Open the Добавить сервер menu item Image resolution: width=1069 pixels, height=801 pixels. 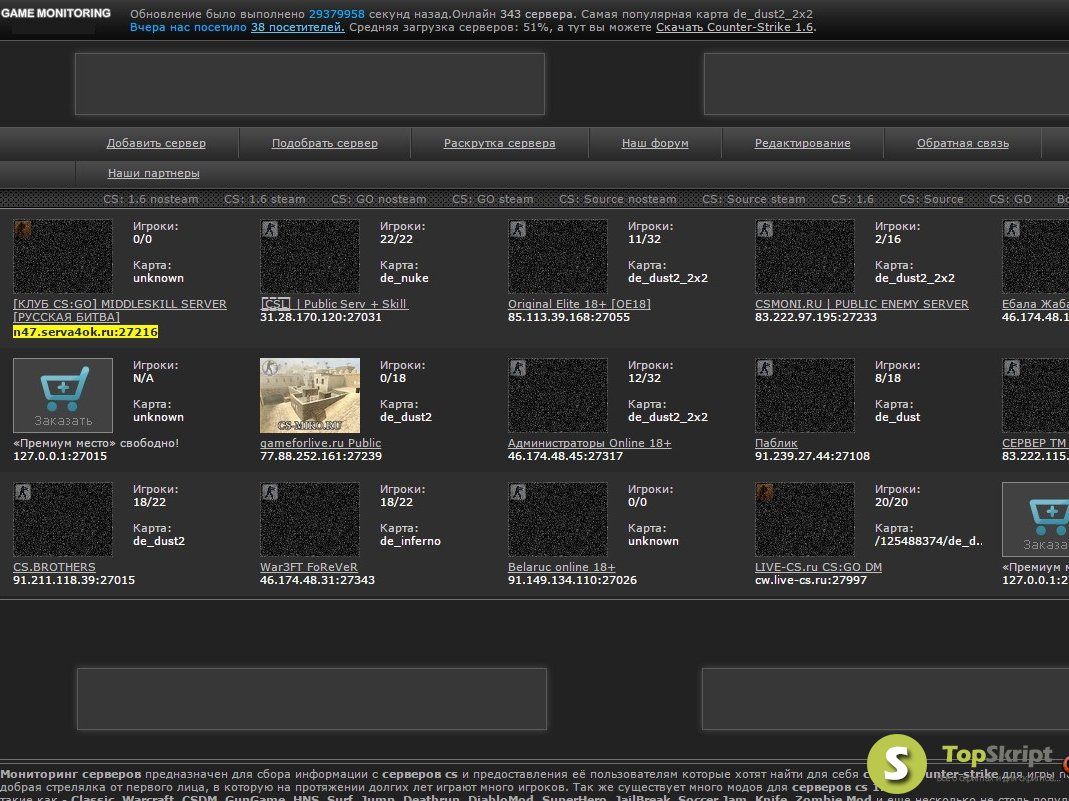tap(156, 143)
